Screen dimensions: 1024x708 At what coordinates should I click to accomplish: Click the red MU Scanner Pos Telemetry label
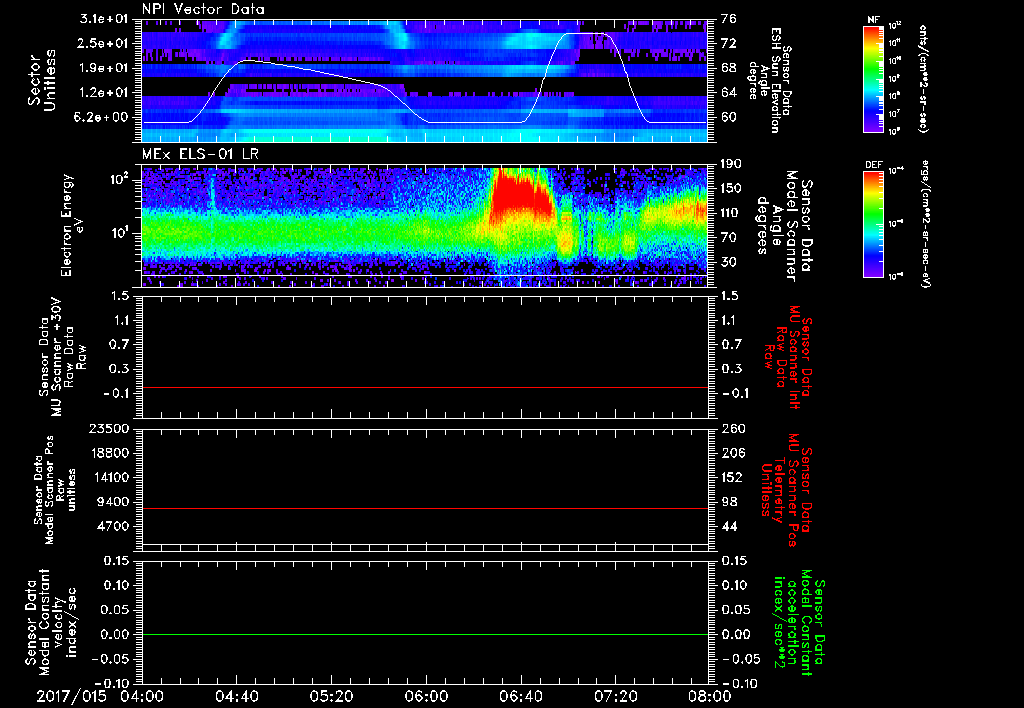[786, 490]
